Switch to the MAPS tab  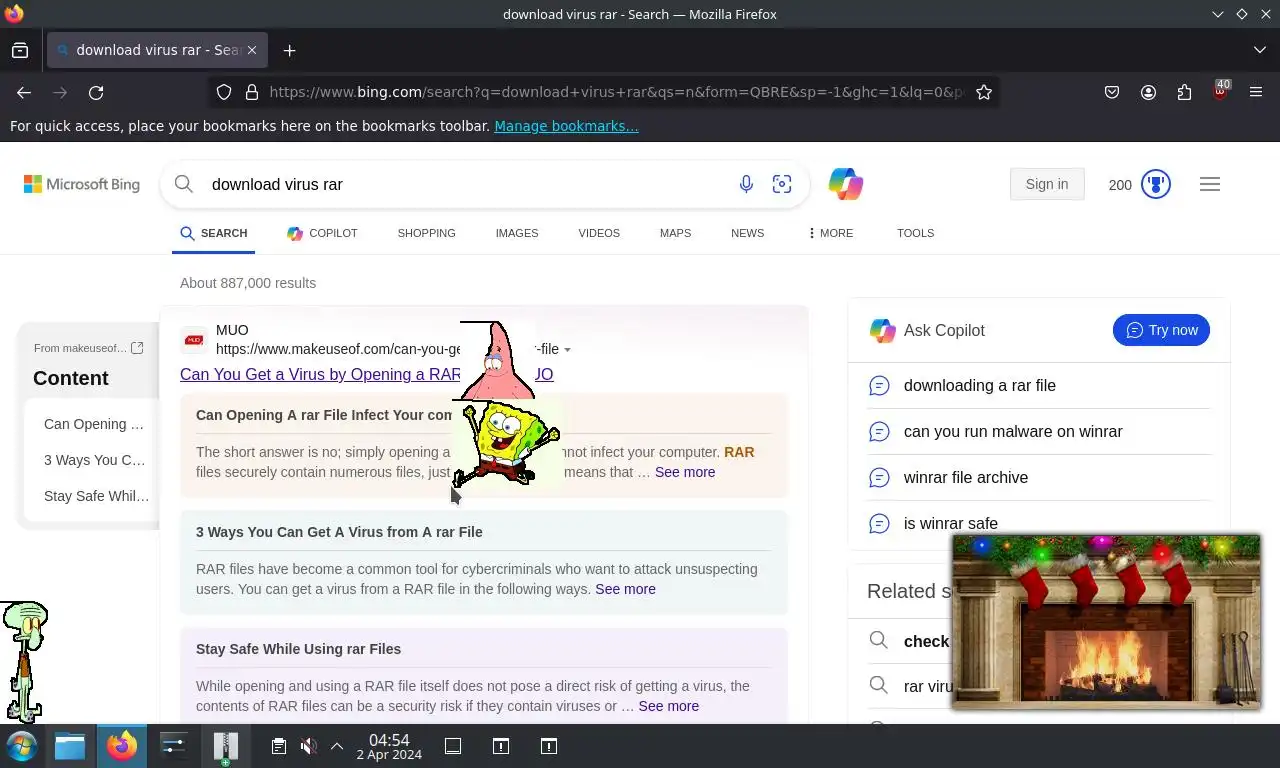(x=675, y=233)
